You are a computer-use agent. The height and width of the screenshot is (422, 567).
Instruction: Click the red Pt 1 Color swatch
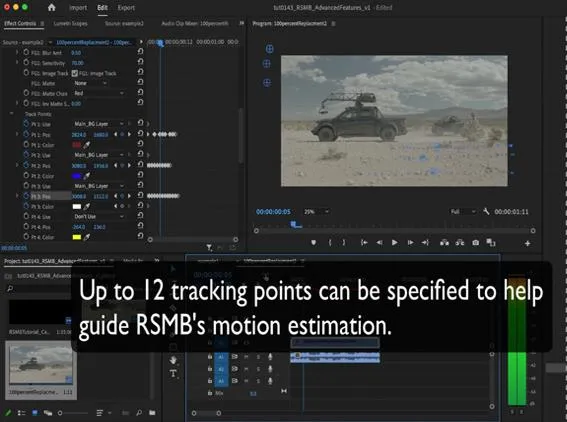77,145
